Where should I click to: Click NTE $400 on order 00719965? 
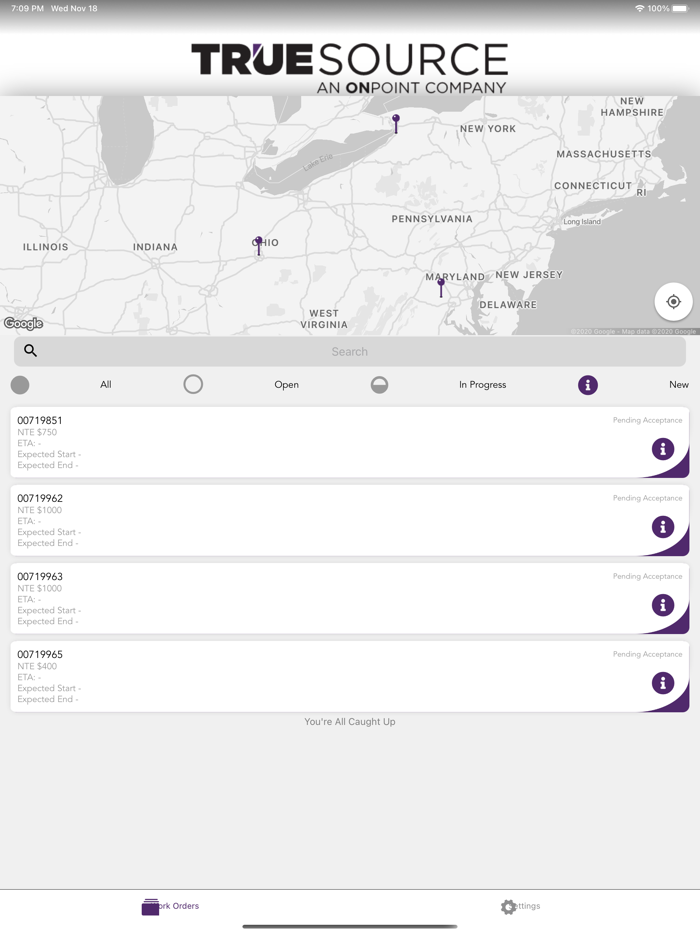37,667
